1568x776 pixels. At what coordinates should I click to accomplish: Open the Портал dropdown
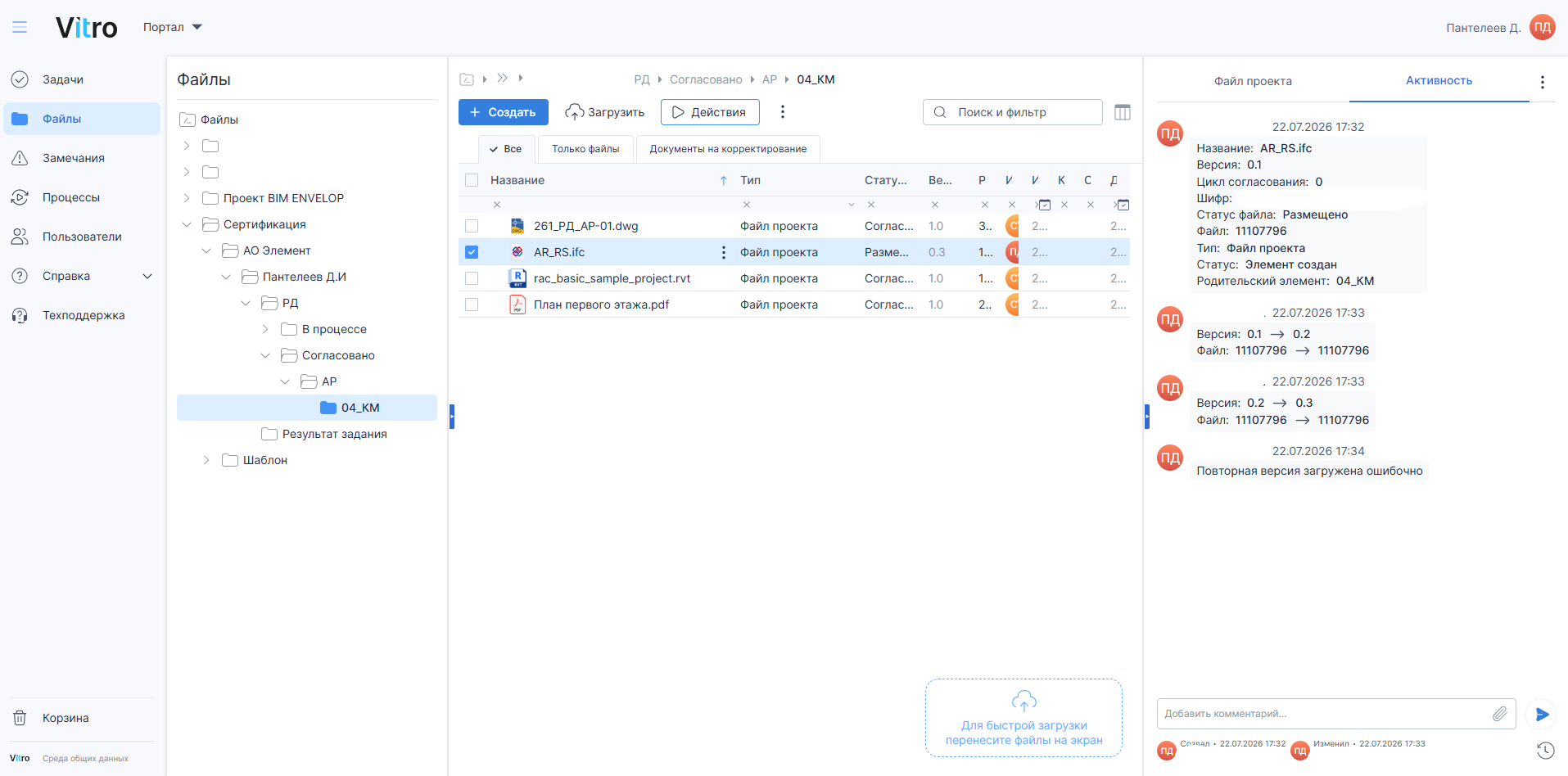tap(173, 27)
